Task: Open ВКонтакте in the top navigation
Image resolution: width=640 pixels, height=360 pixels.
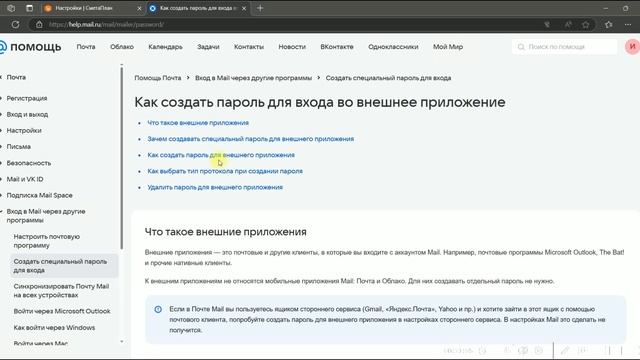Action: 337,47
